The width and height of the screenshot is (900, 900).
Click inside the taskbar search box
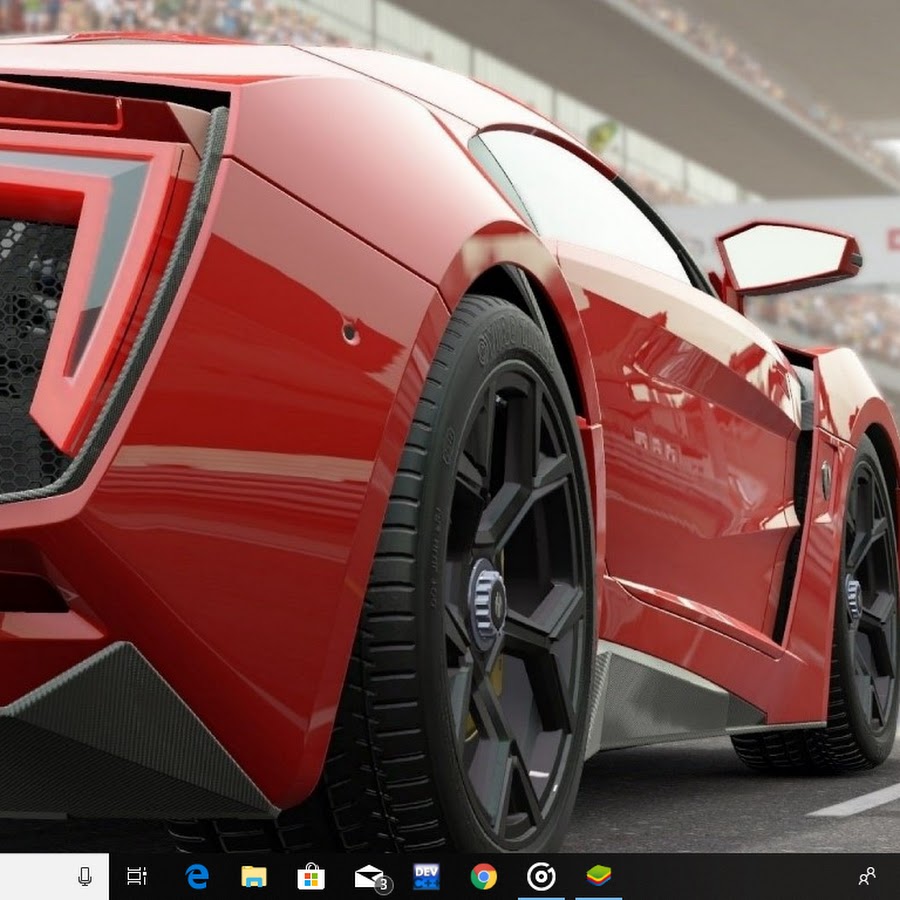(x=54, y=876)
